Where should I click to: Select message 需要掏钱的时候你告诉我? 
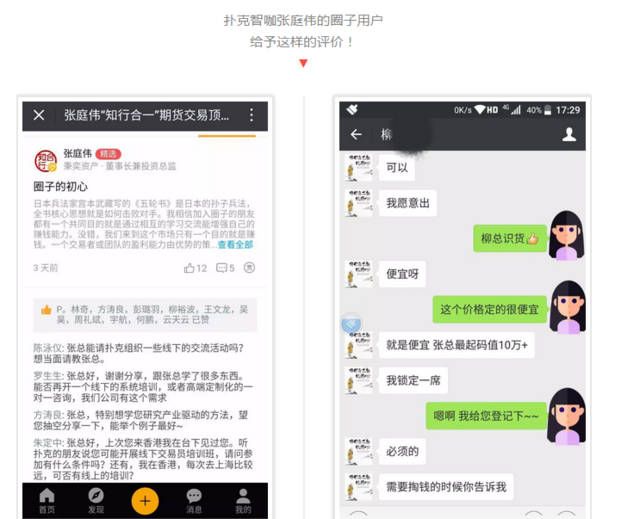(x=446, y=487)
